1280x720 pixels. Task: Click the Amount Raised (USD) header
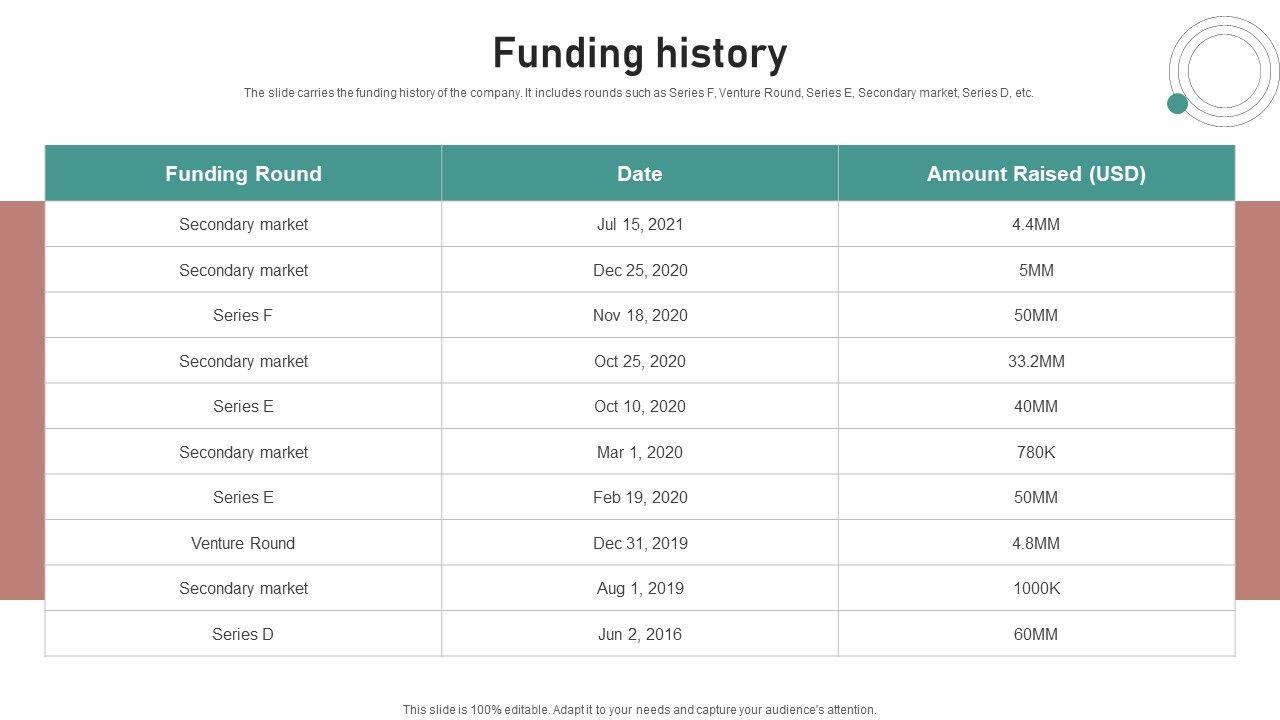click(1036, 173)
